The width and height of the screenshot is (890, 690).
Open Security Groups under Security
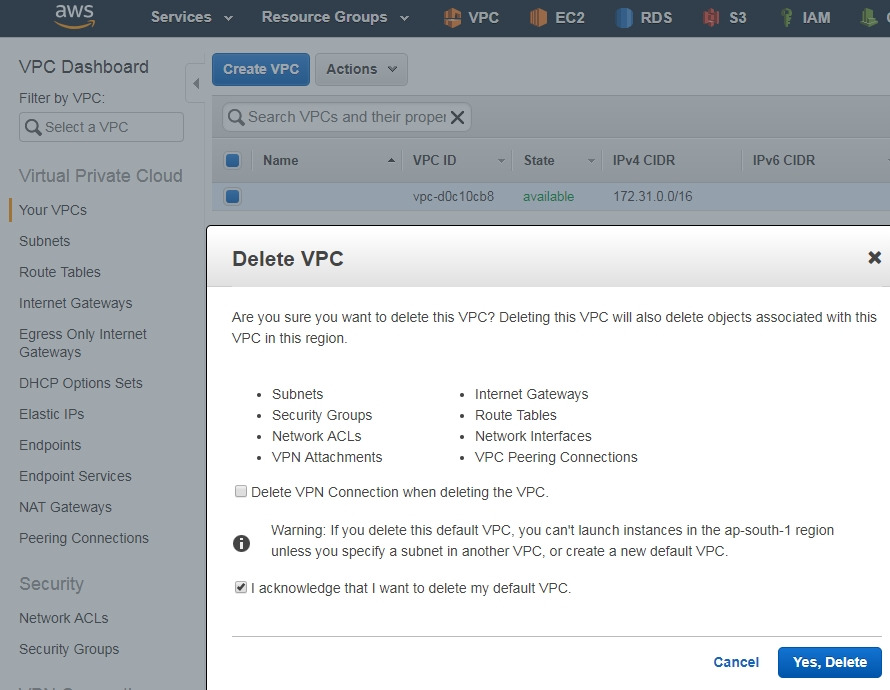69,649
